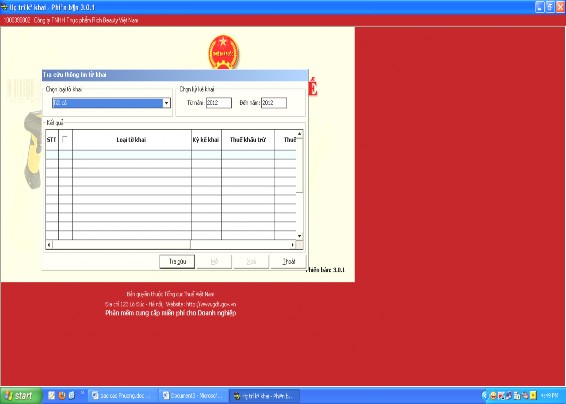This screenshot has height=404, width=566.
Task: Expand the quick launch chevron on taskbar
Action: click(x=82, y=393)
